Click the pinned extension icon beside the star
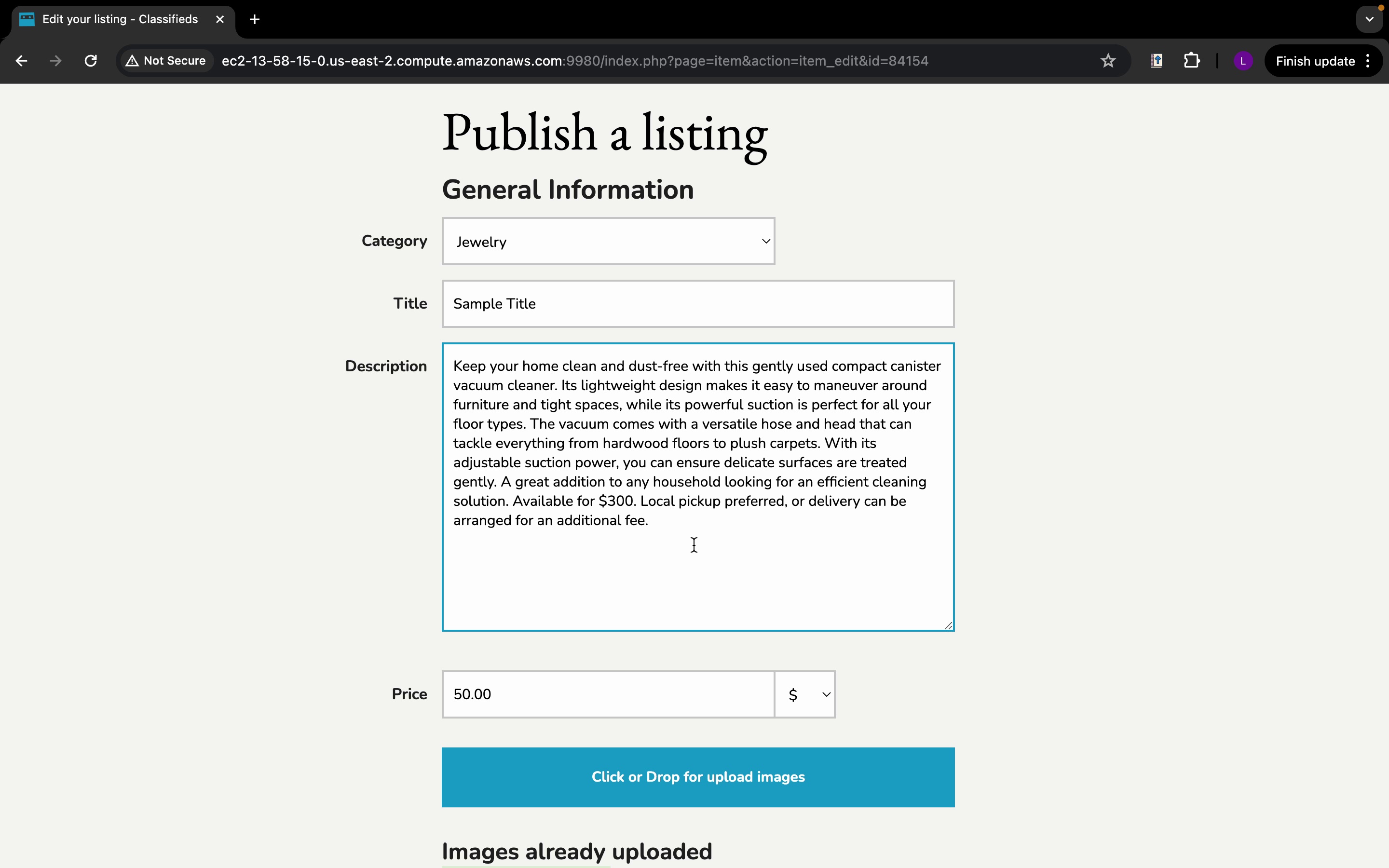 click(1157, 61)
